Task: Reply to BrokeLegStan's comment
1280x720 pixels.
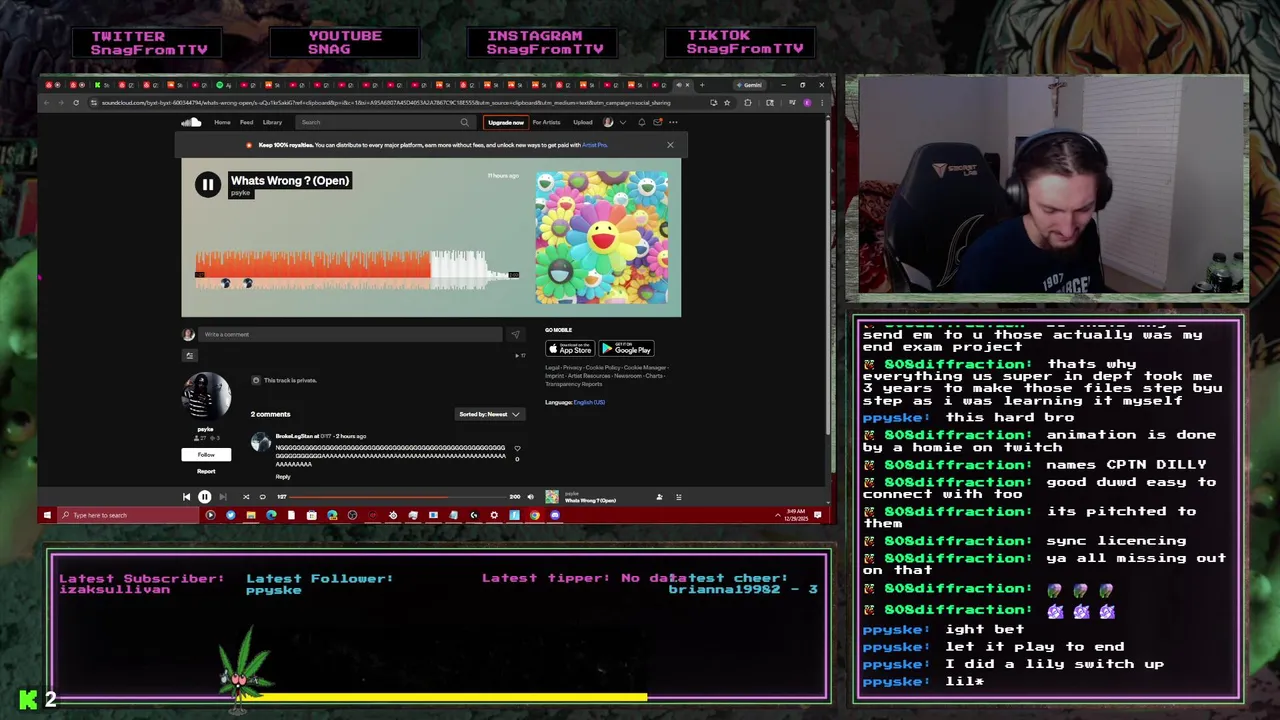Action: (x=283, y=476)
